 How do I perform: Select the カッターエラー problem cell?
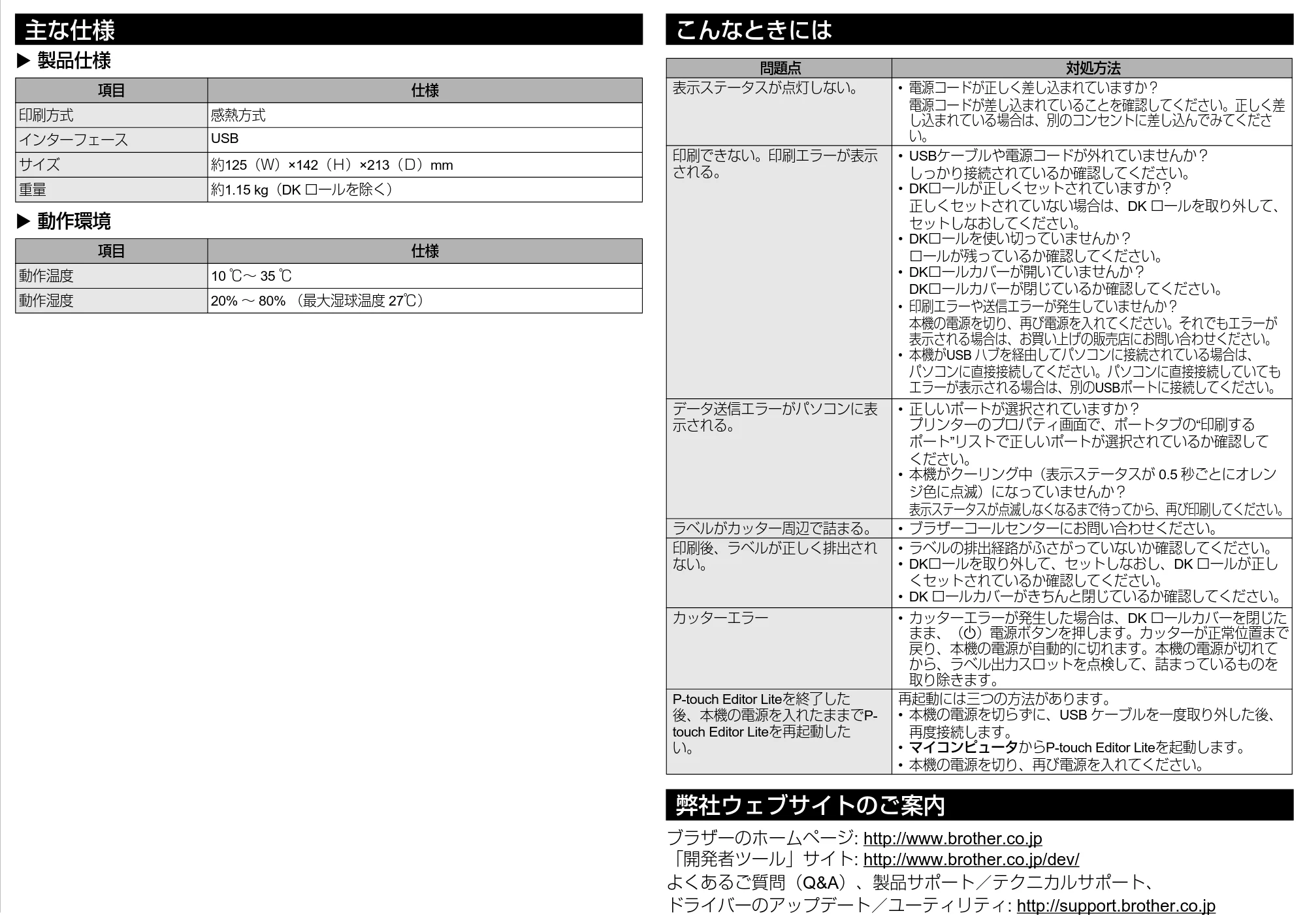779,648
